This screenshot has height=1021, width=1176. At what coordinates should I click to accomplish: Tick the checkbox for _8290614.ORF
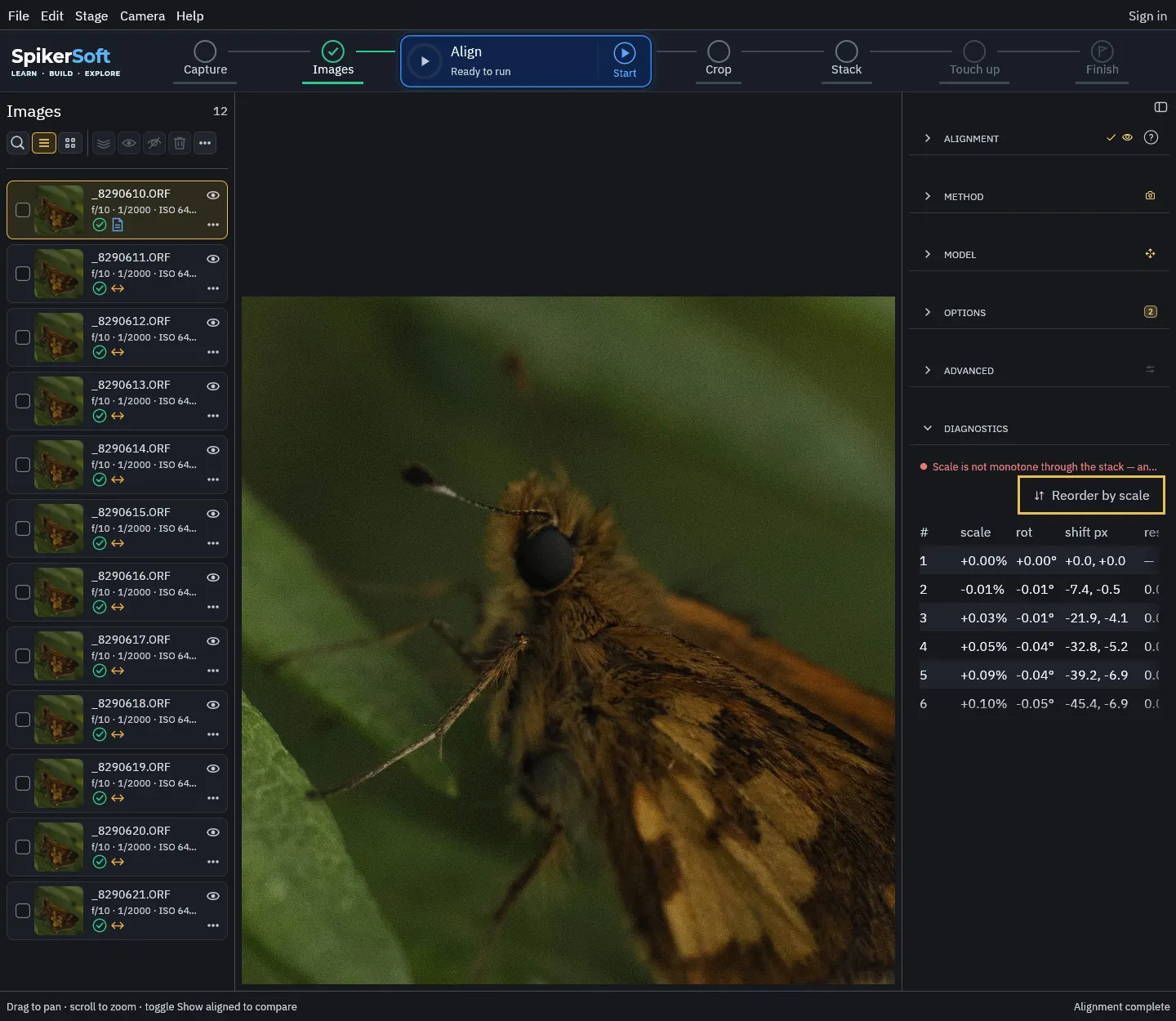point(23,465)
